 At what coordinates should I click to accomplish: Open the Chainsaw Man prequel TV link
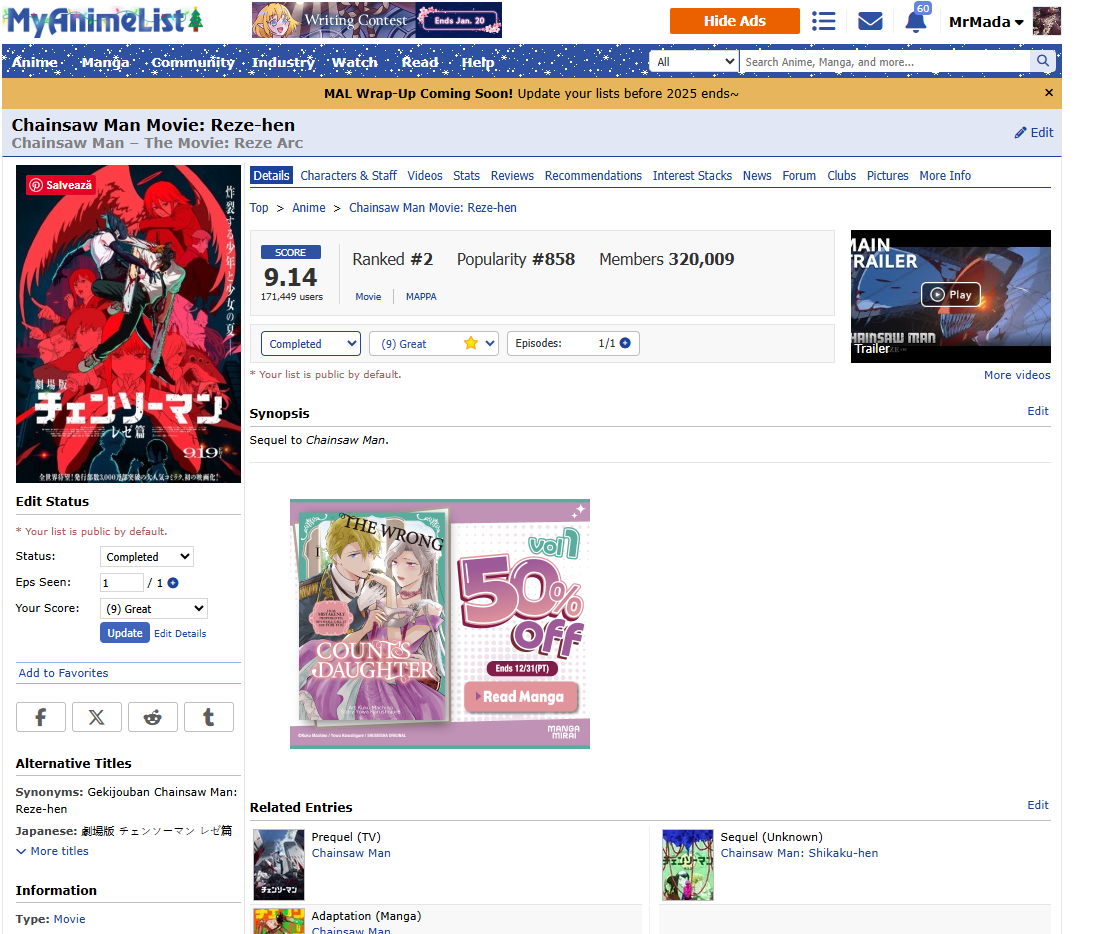[x=351, y=853]
